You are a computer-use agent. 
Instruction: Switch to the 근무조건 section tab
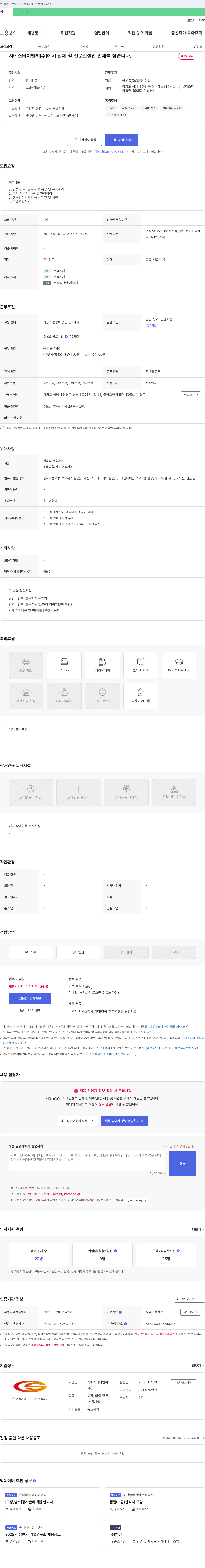point(44,46)
